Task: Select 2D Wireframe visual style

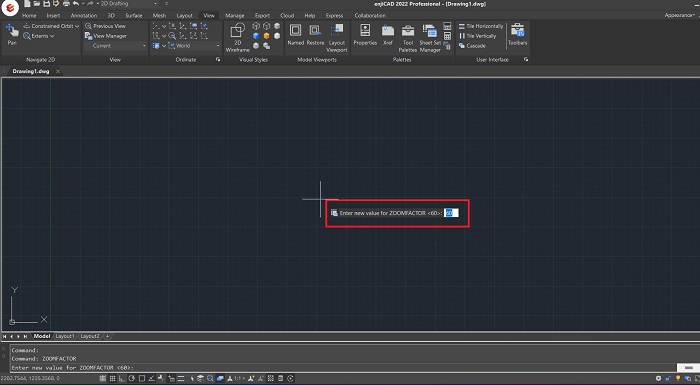Action: (238, 38)
